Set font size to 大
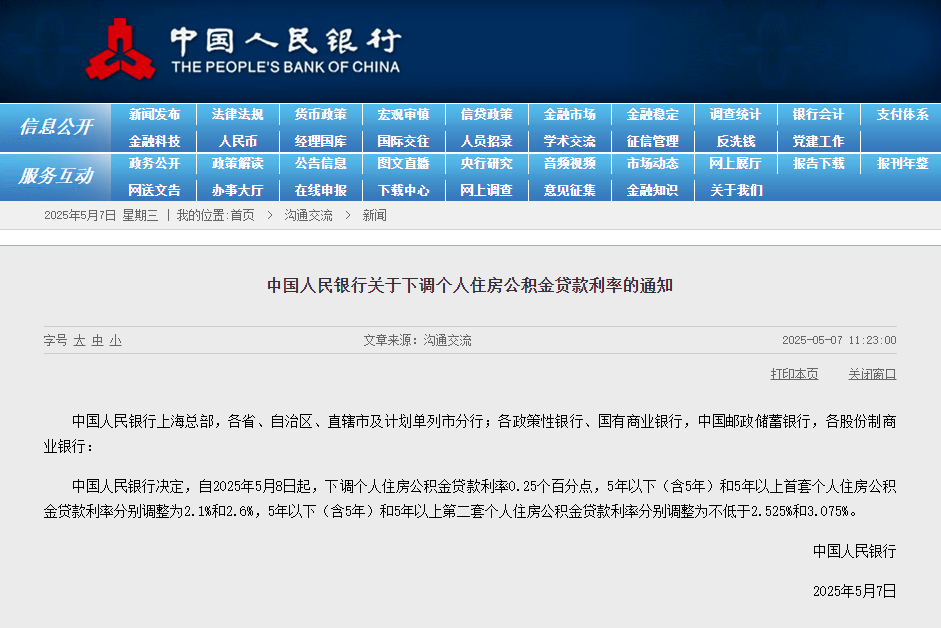Viewport: 941px width, 628px height. point(79,340)
